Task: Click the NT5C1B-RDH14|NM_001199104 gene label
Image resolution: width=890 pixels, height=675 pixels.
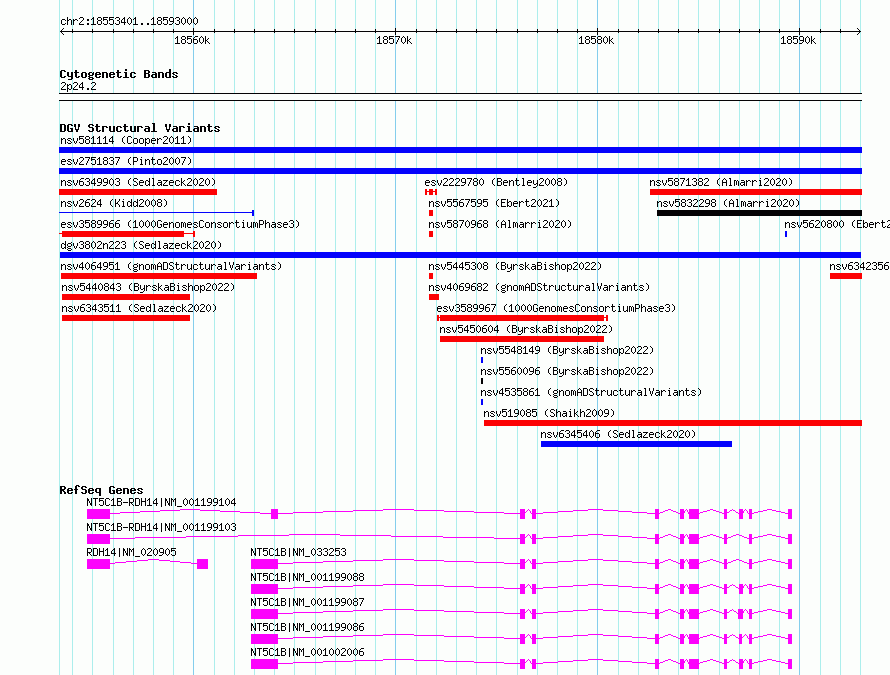Action: click(x=161, y=502)
